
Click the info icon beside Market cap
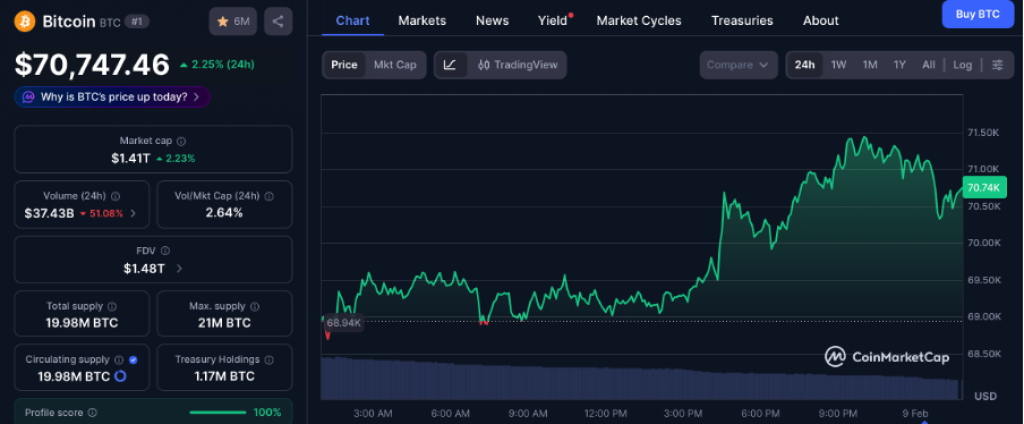[181, 141]
